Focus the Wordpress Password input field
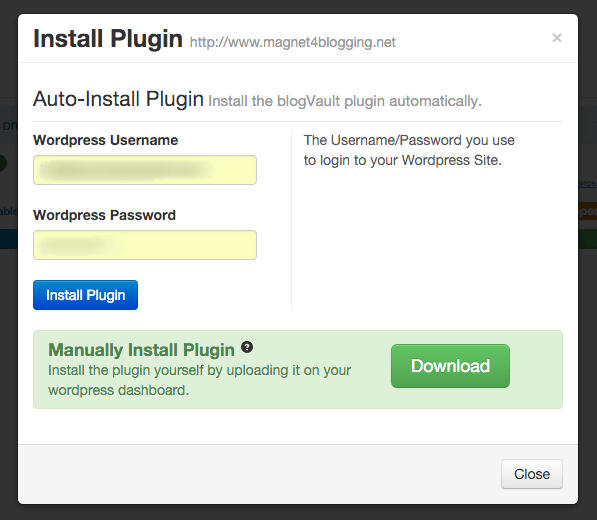Viewport: 597px width, 520px height. point(145,245)
